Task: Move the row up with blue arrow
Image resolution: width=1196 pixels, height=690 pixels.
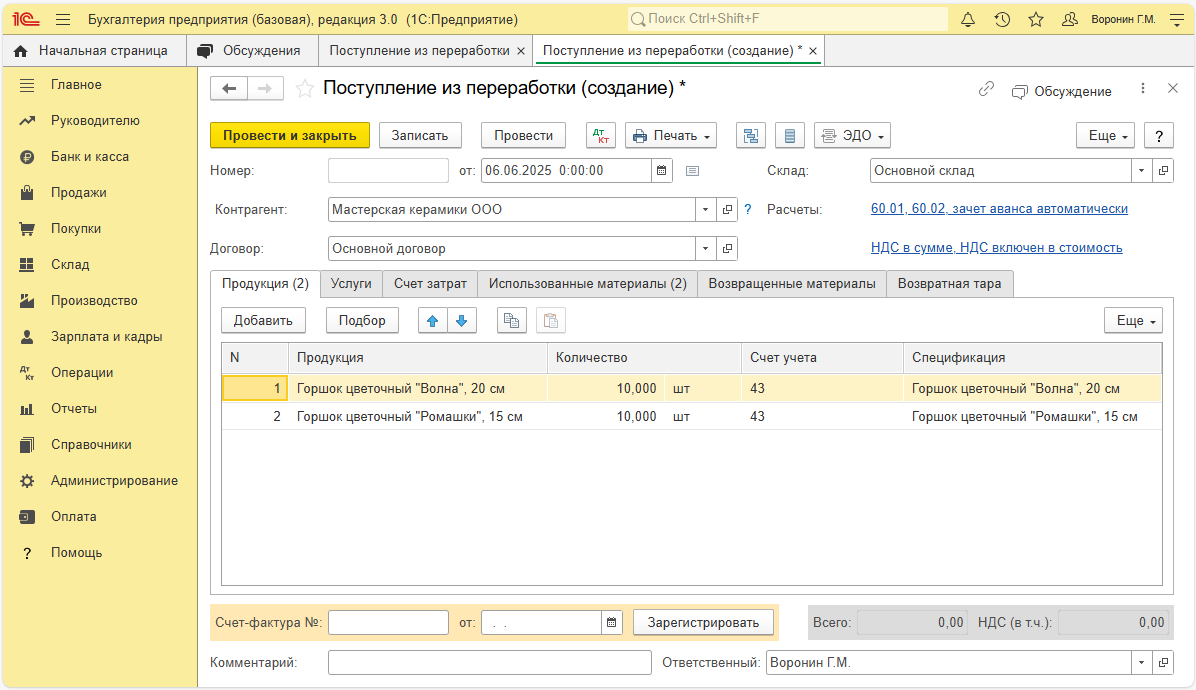Action: (432, 321)
